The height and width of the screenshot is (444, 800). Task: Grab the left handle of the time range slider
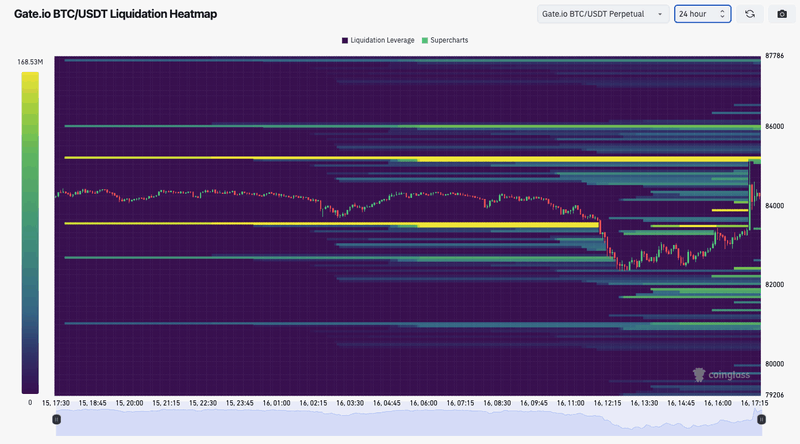pos(57,419)
